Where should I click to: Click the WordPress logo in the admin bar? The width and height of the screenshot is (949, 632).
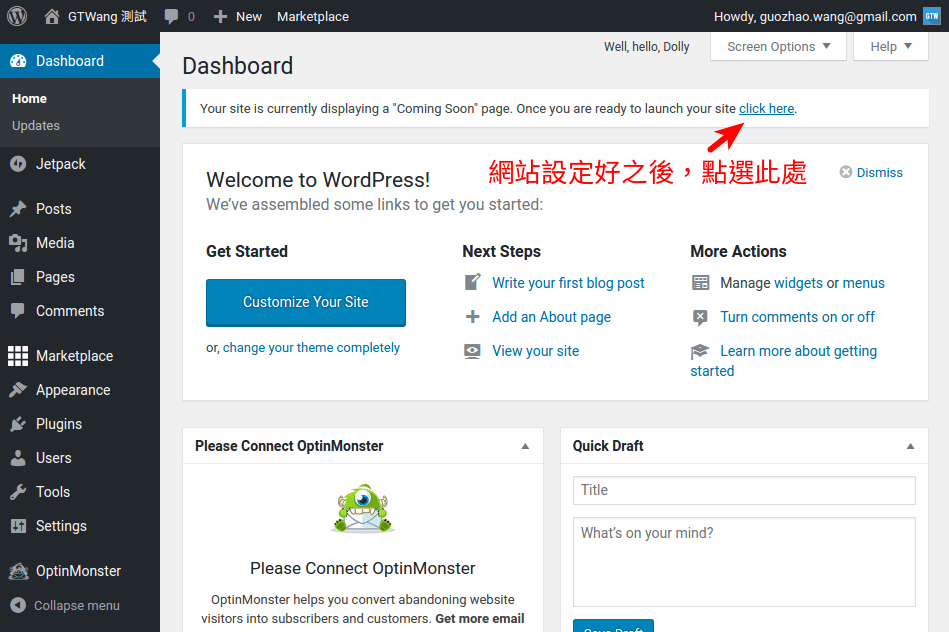(16, 16)
